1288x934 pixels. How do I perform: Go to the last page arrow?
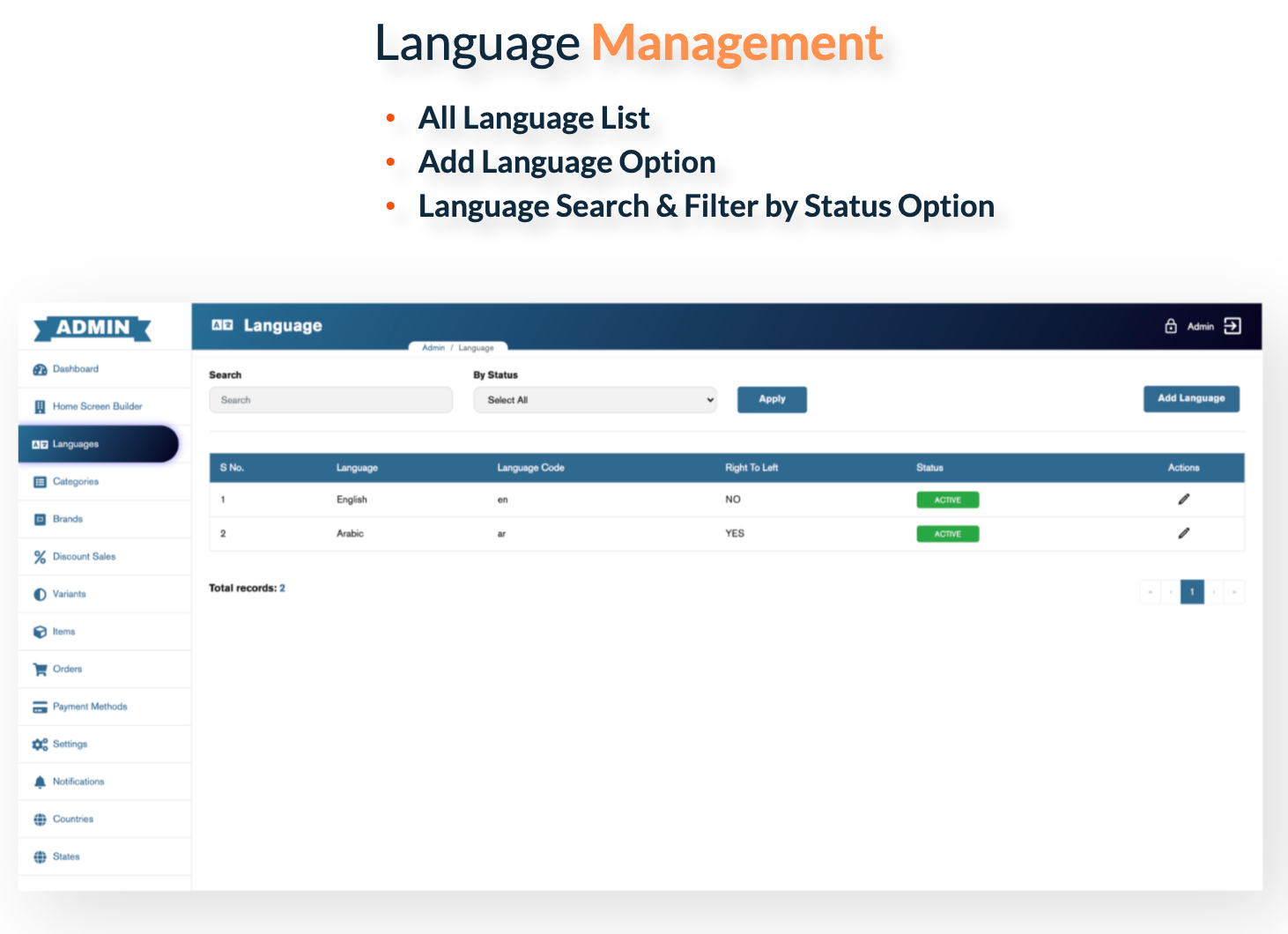(1234, 592)
